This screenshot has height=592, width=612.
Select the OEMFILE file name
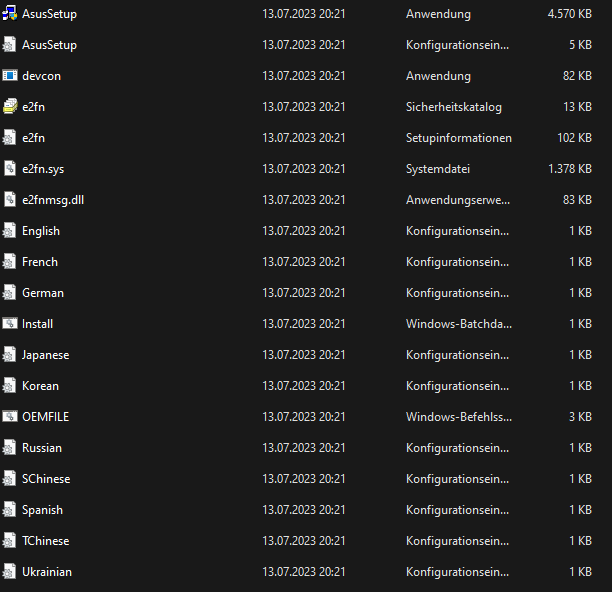(46, 417)
